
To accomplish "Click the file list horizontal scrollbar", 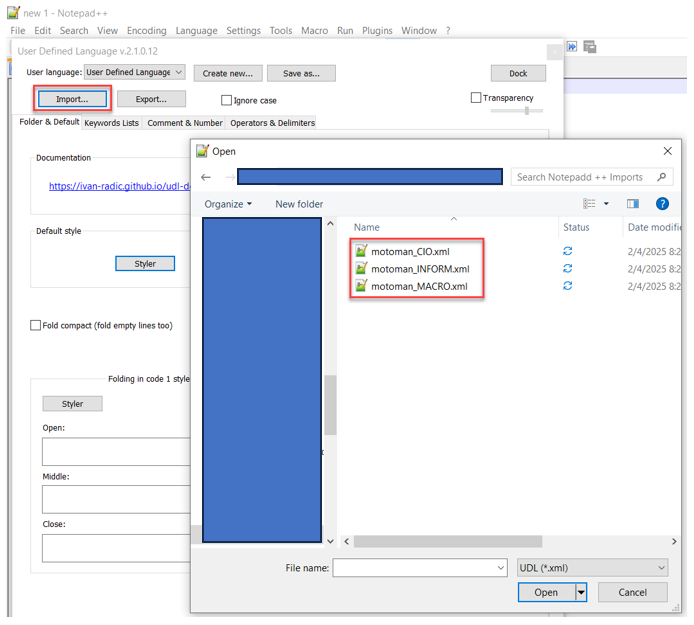I will (448, 541).
